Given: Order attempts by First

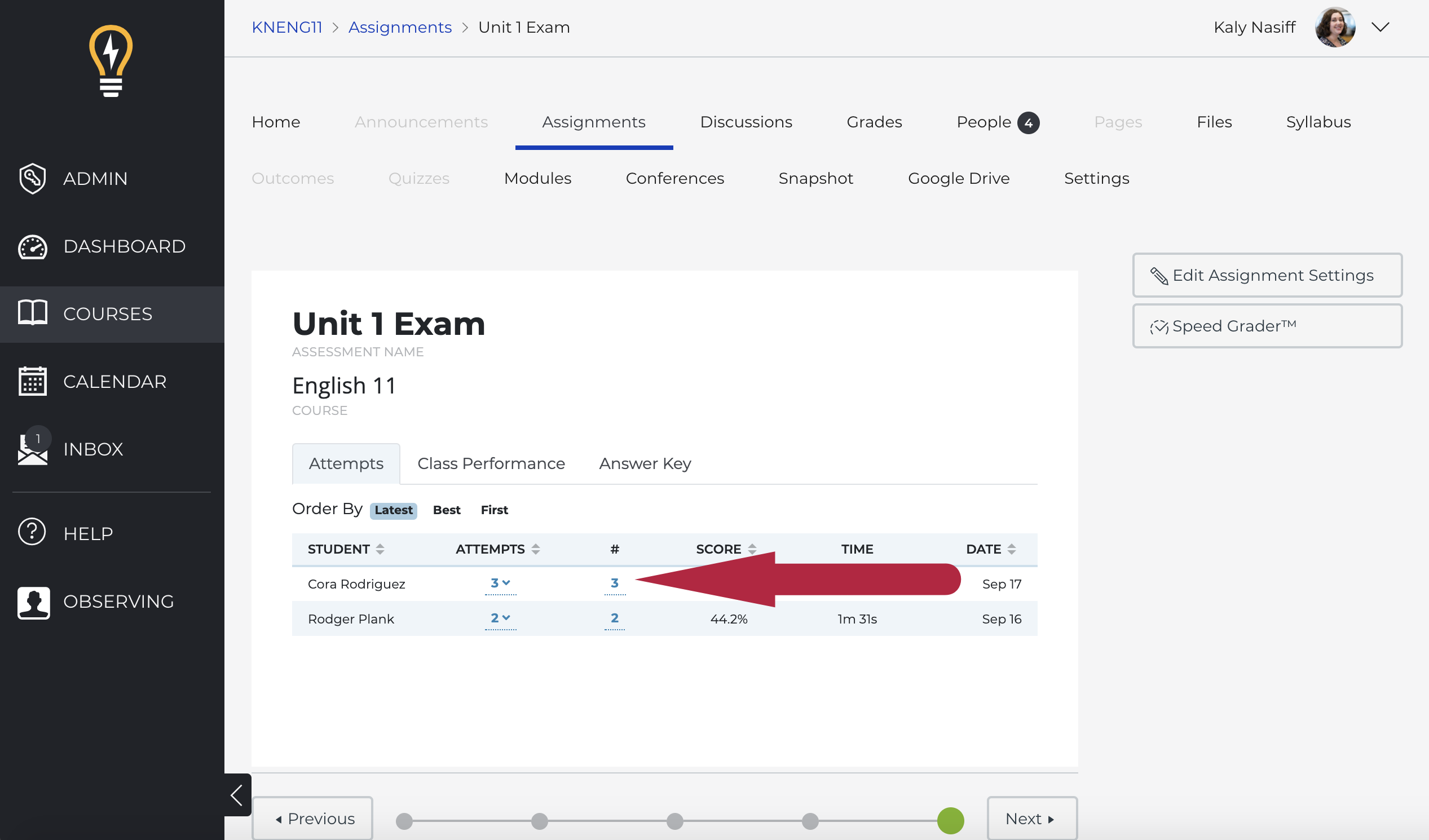Looking at the screenshot, I should click(x=495, y=510).
